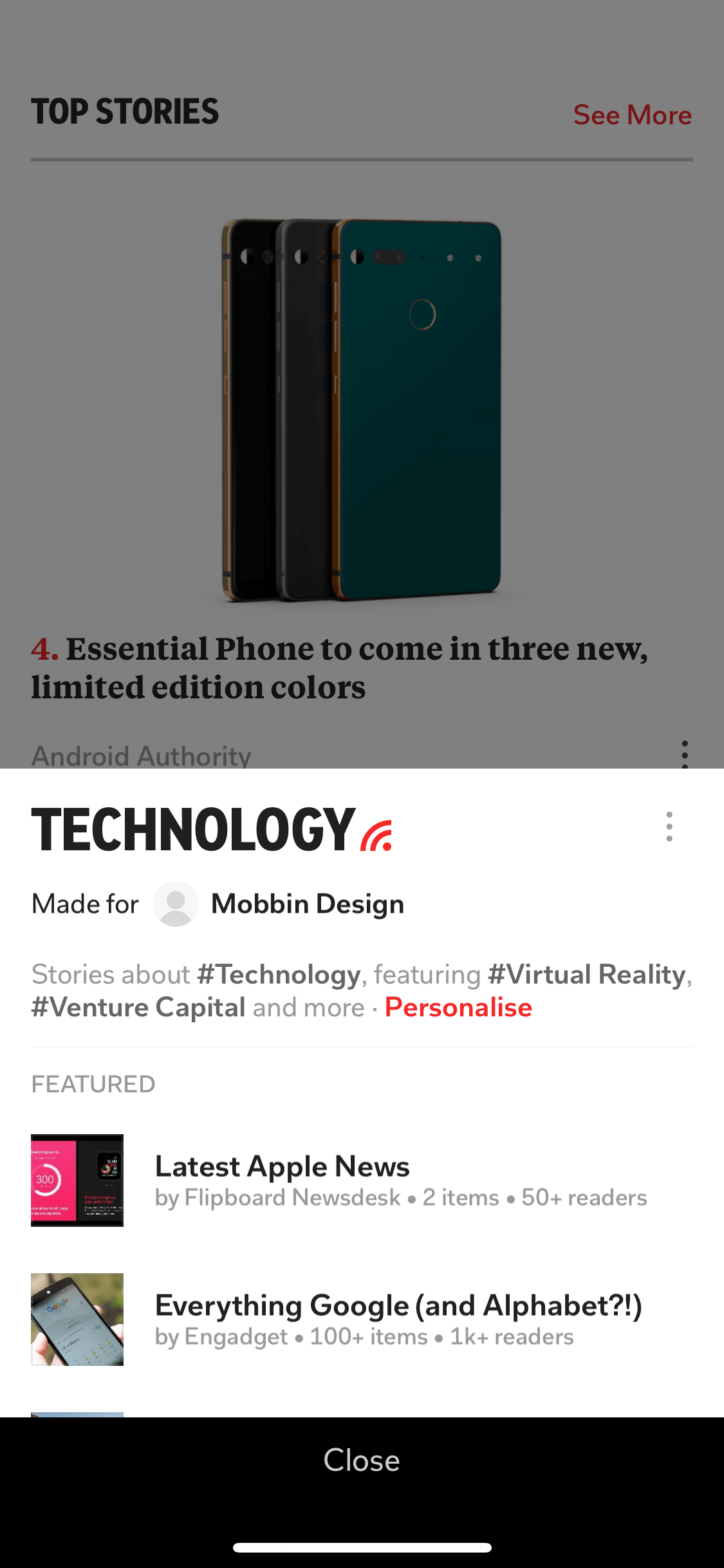Viewport: 724px width, 1568px height.
Task: Tap See More for top stories
Action: [x=632, y=115]
